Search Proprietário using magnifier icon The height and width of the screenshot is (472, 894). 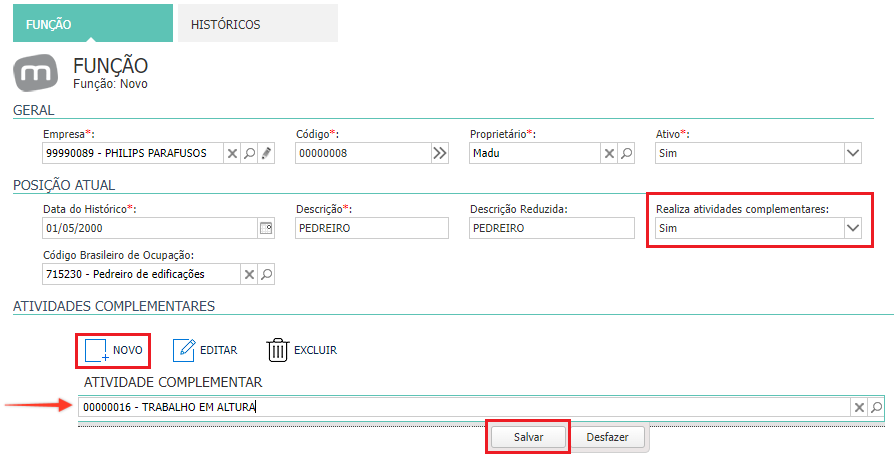pos(627,153)
